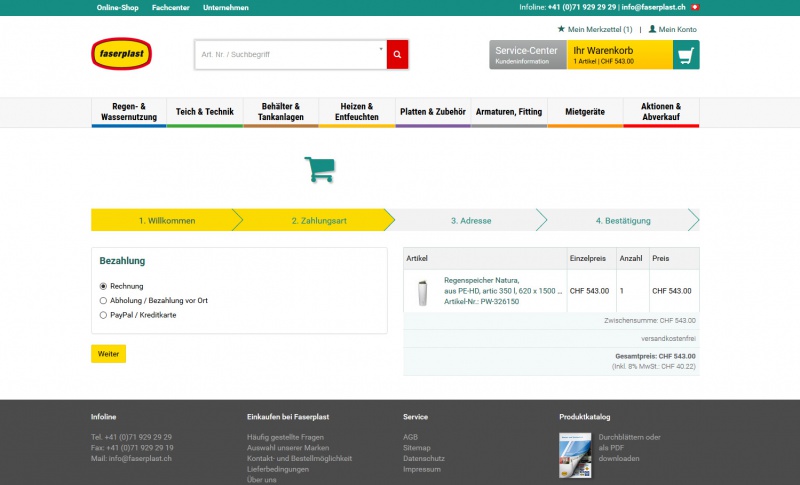Select the Rechnung payment option
The height and width of the screenshot is (485, 800).
pyautogui.click(x=103, y=286)
